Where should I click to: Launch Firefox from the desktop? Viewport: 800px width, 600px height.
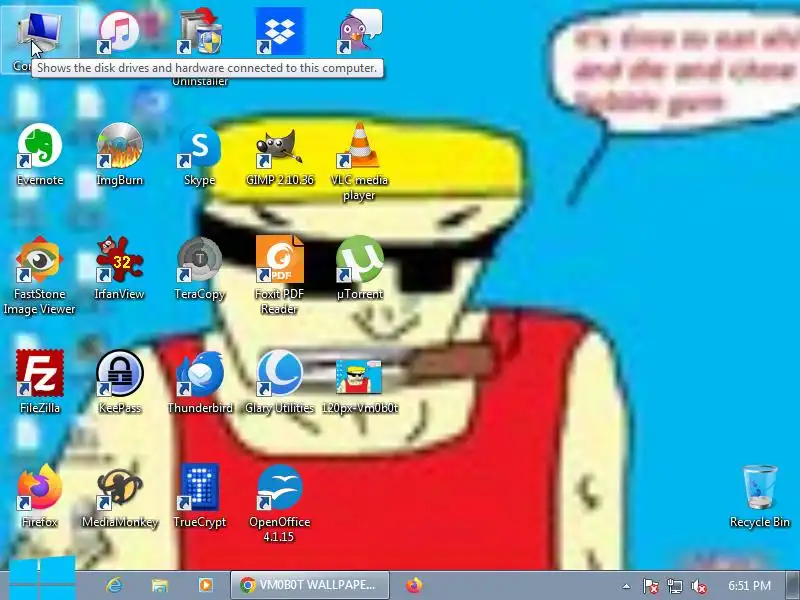[x=40, y=496]
